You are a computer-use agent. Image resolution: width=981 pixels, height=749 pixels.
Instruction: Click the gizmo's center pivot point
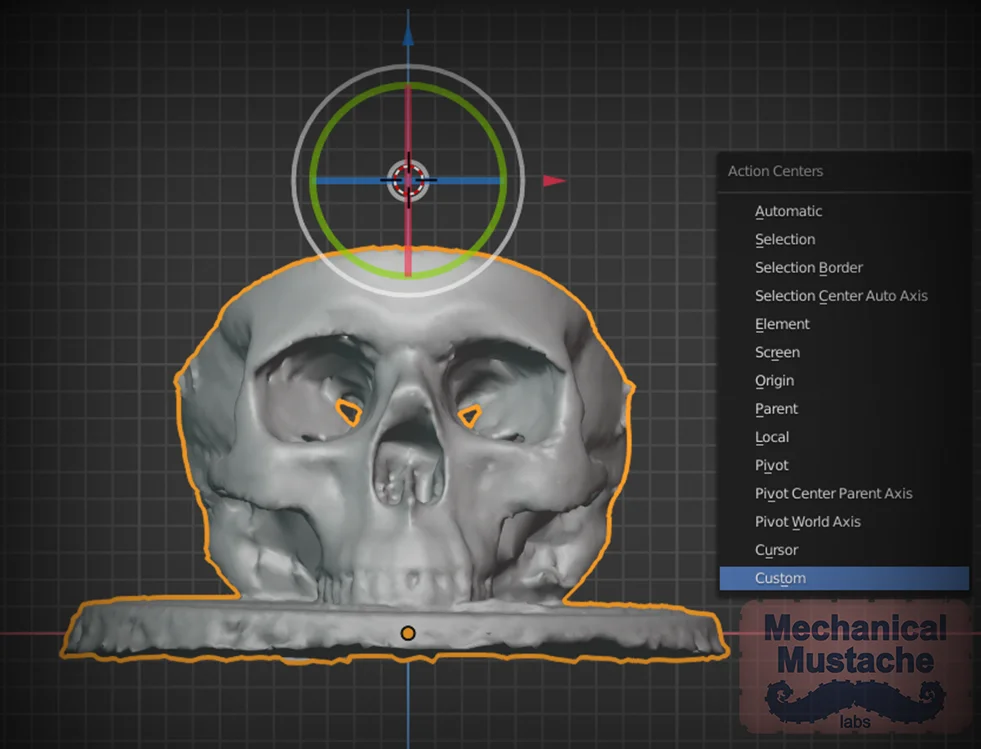(x=408, y=180)
